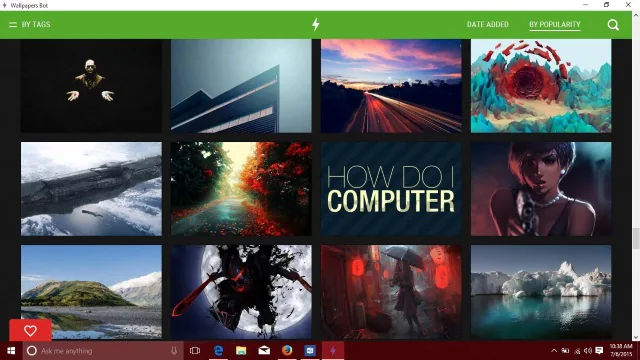Viewport: 640px width, 360px height.
Task: Click the battery icon in the system tray
Action: [565, 351]
